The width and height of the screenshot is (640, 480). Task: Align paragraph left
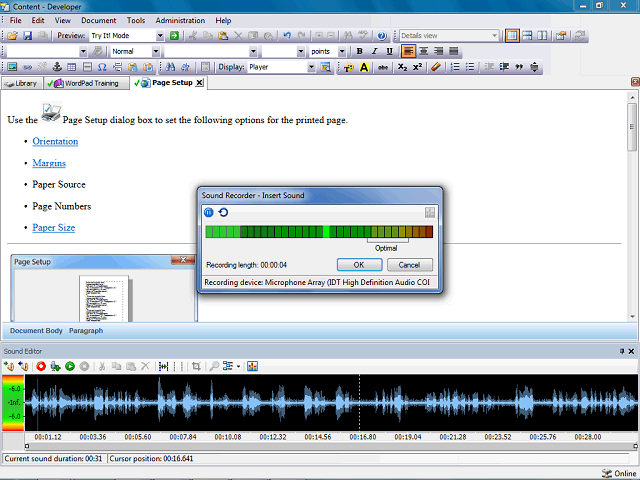408,51
